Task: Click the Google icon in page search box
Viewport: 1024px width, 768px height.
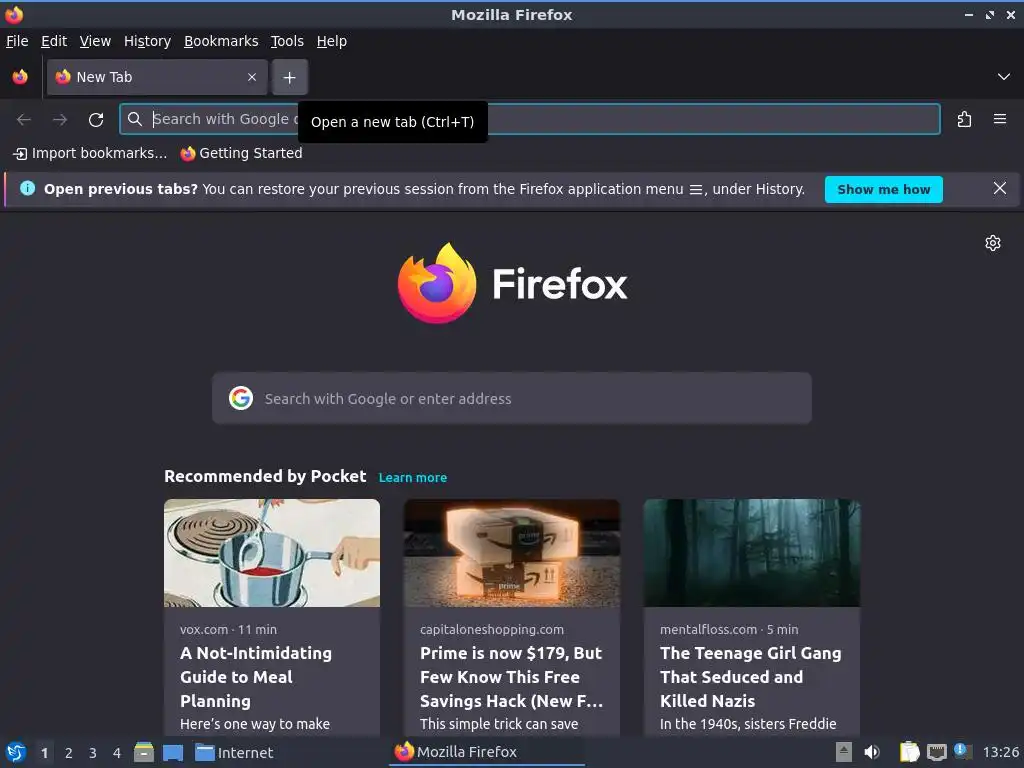Action: coord(241,398)
